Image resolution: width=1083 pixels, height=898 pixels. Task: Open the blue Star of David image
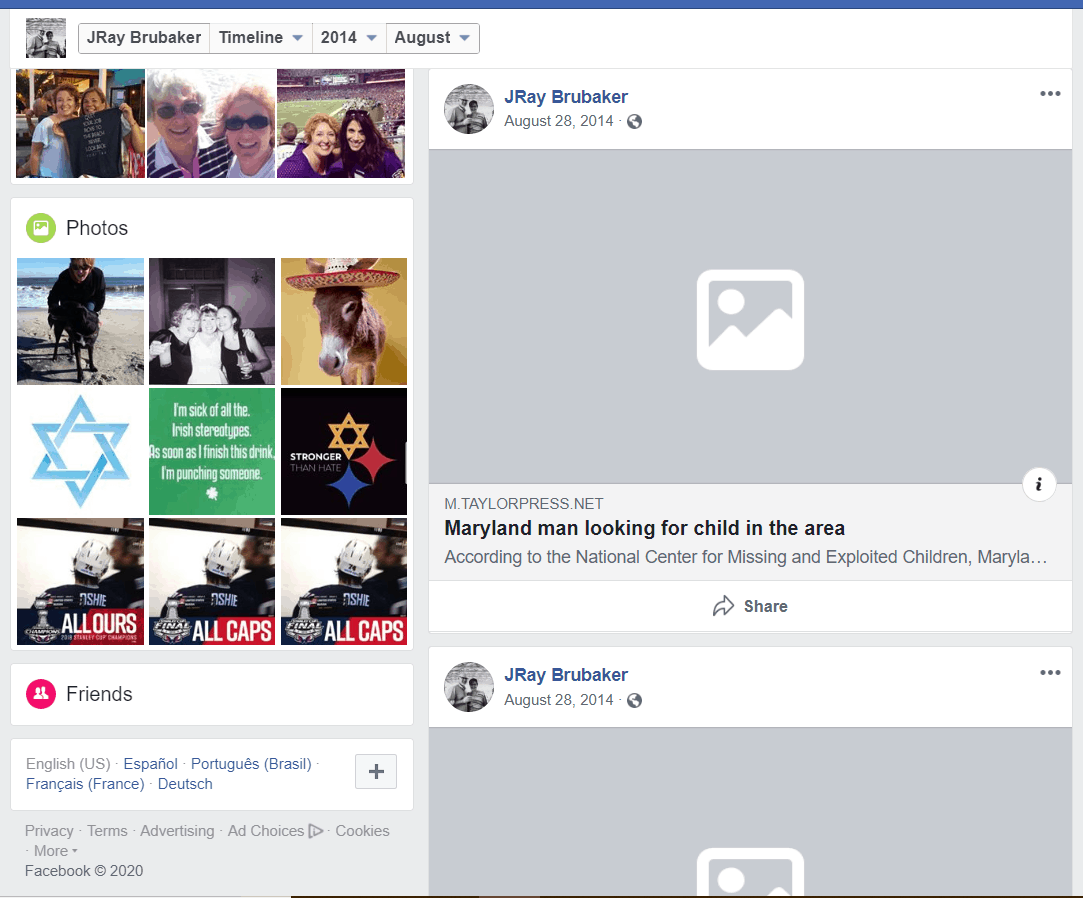[x=80, y=452]
